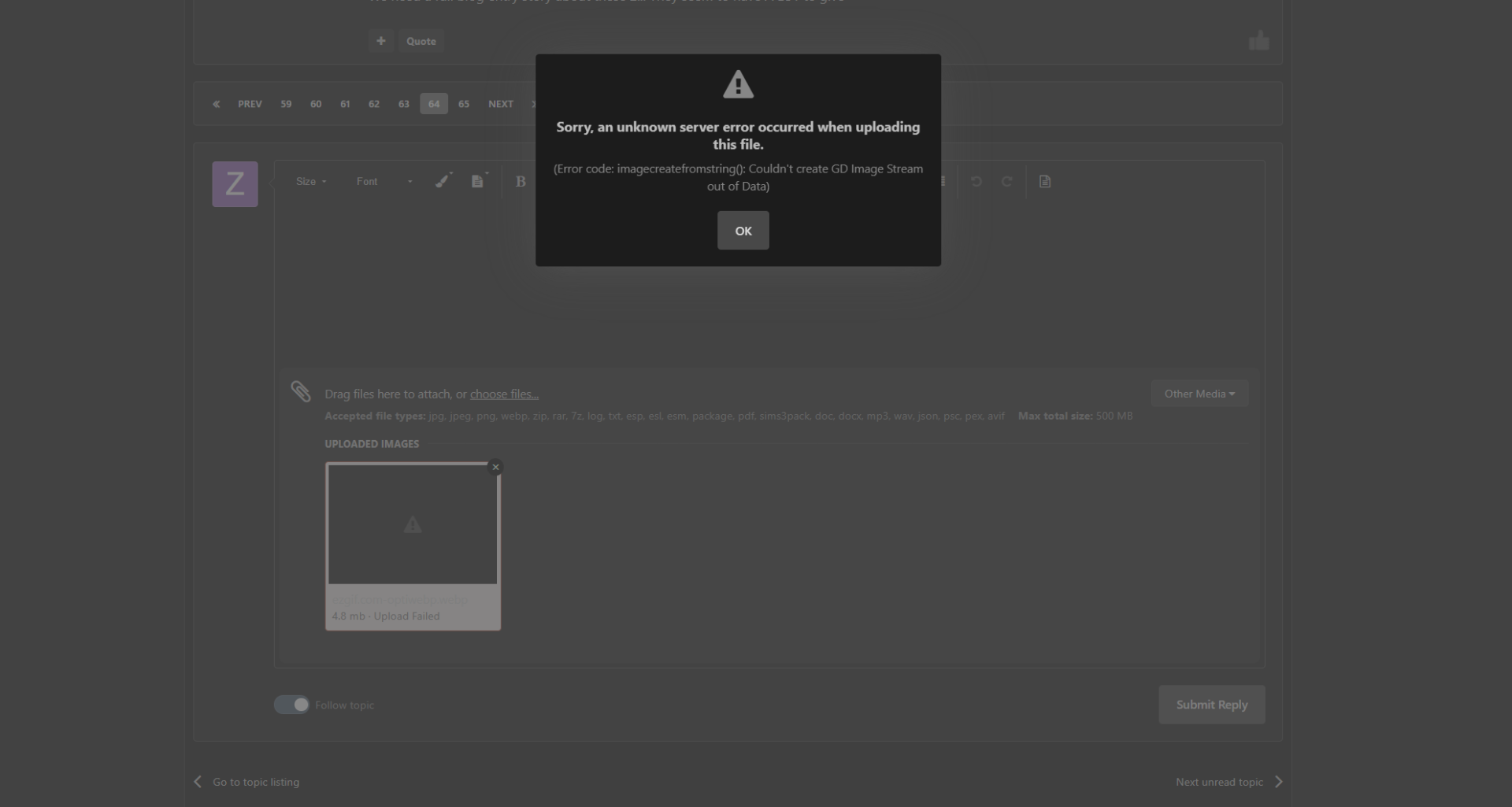Remove the failed upload with X
The width and height of the screenshot is (1512, 807).
(x=495, y=467)
